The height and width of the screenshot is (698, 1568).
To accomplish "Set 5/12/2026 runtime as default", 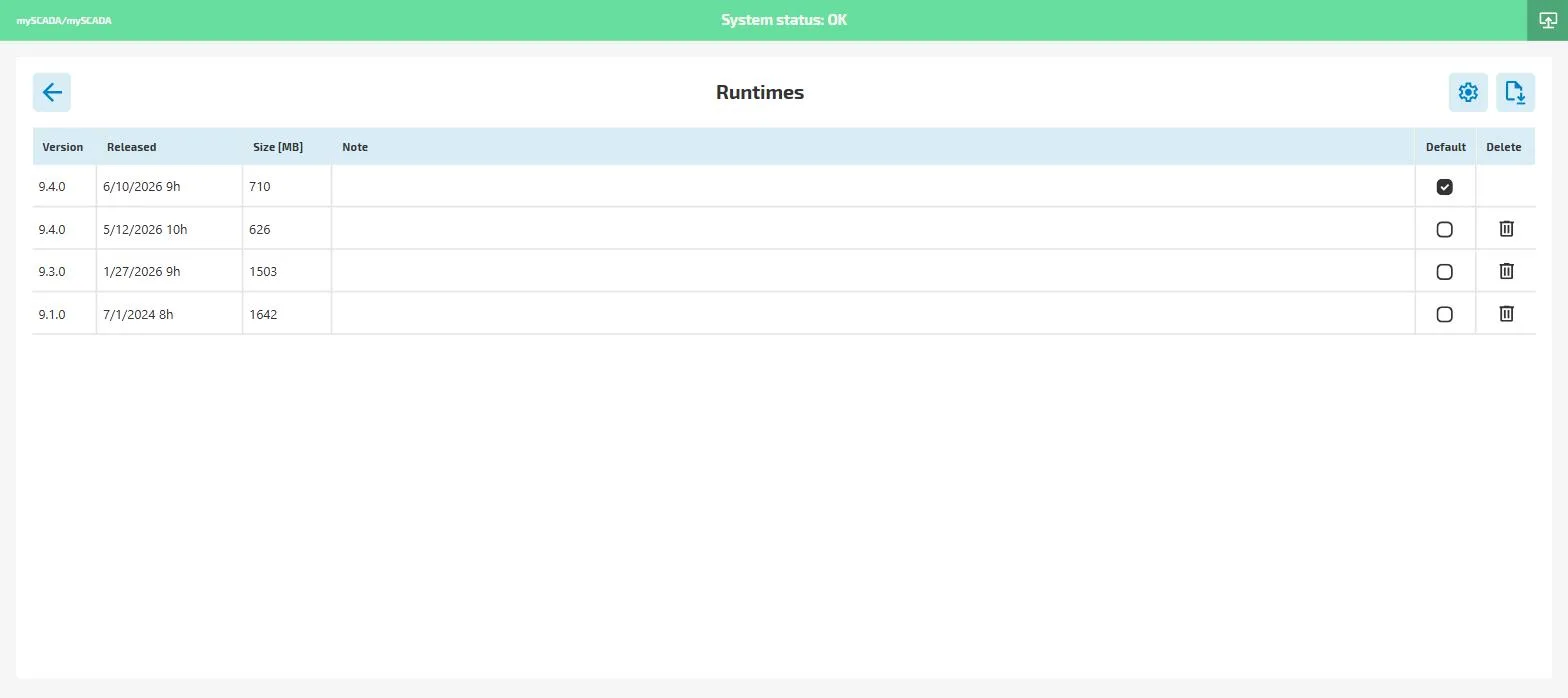I will 1444,229.
